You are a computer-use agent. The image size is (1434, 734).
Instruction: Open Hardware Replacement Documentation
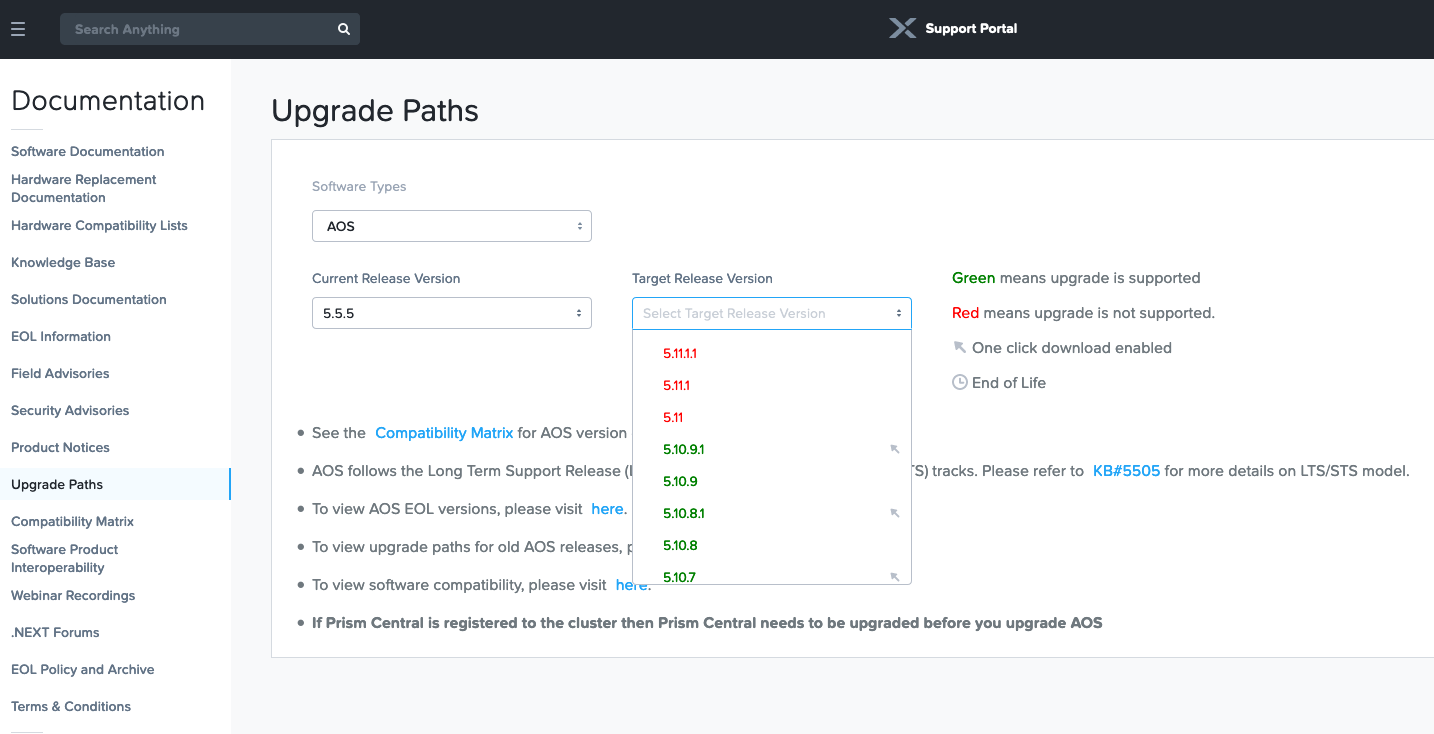[84, 189]
